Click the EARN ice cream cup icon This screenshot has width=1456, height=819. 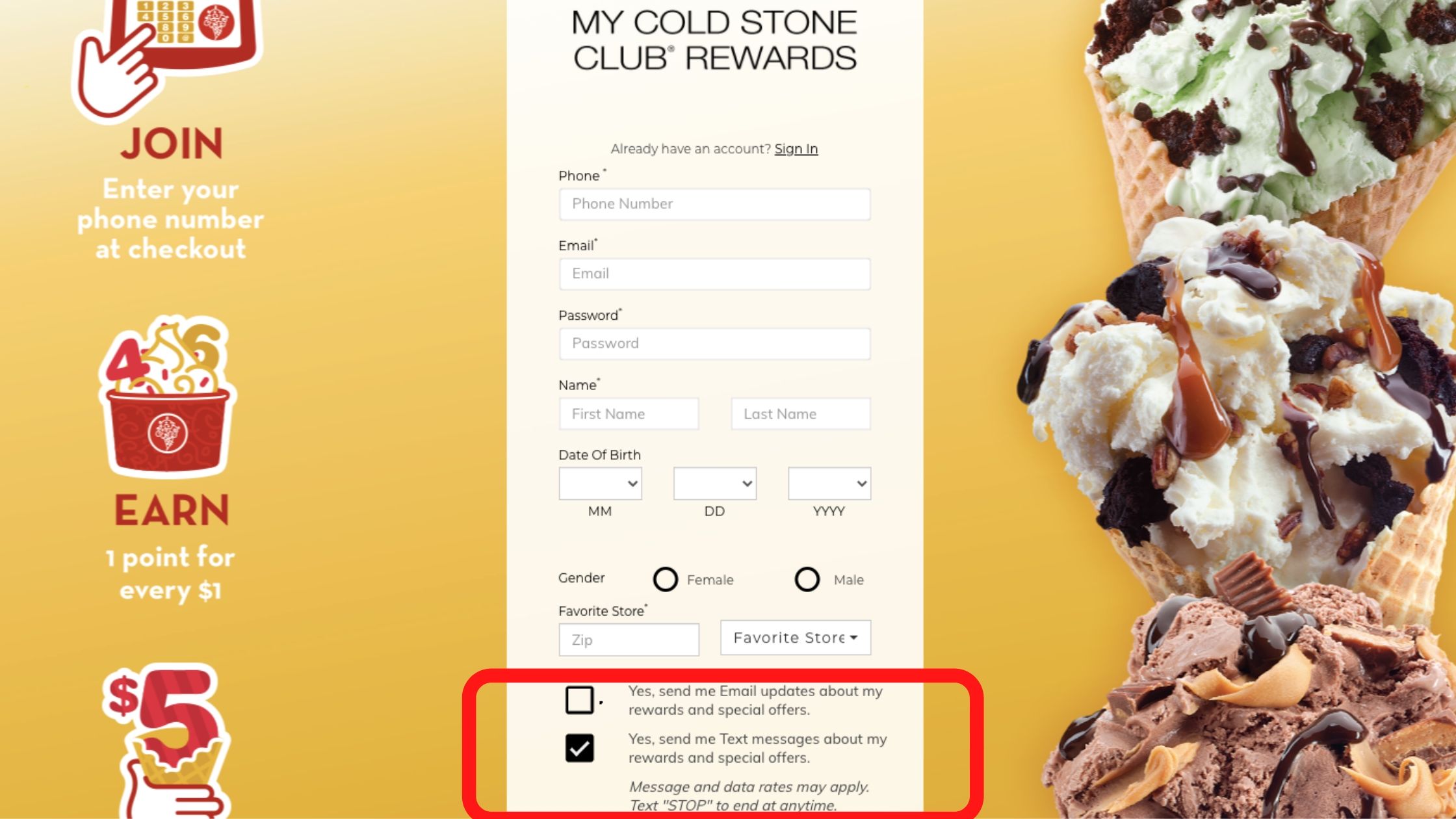(168, 398)
